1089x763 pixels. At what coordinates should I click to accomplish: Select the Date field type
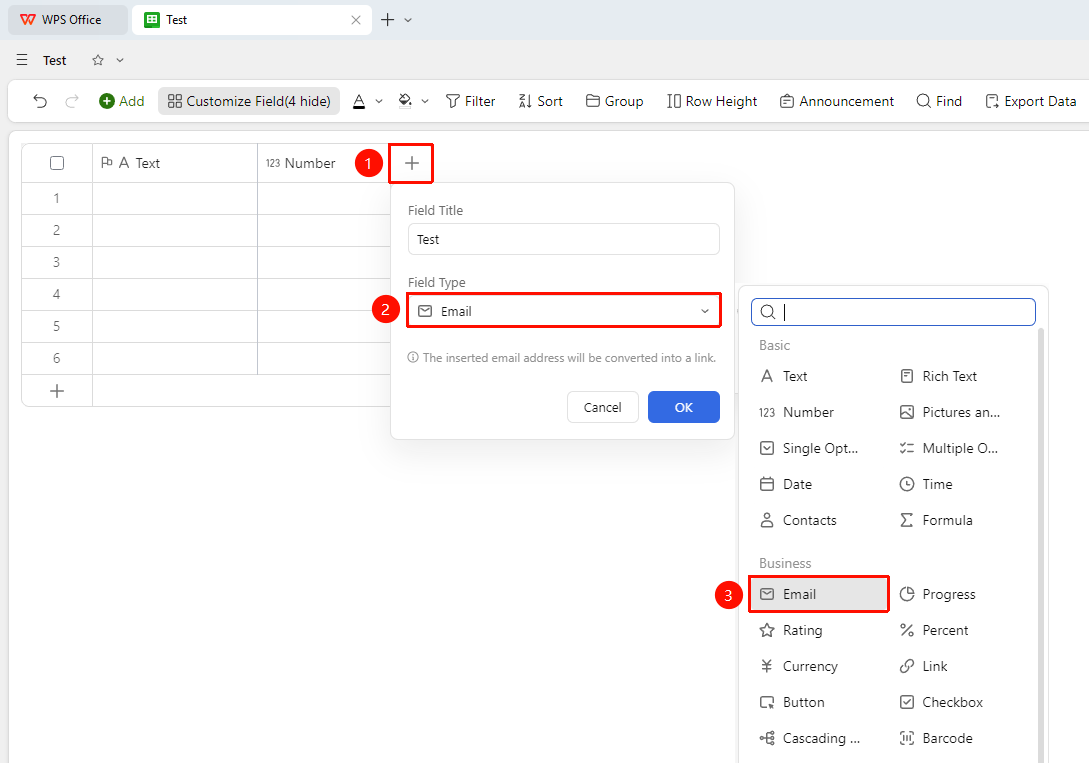coord(786,485)
